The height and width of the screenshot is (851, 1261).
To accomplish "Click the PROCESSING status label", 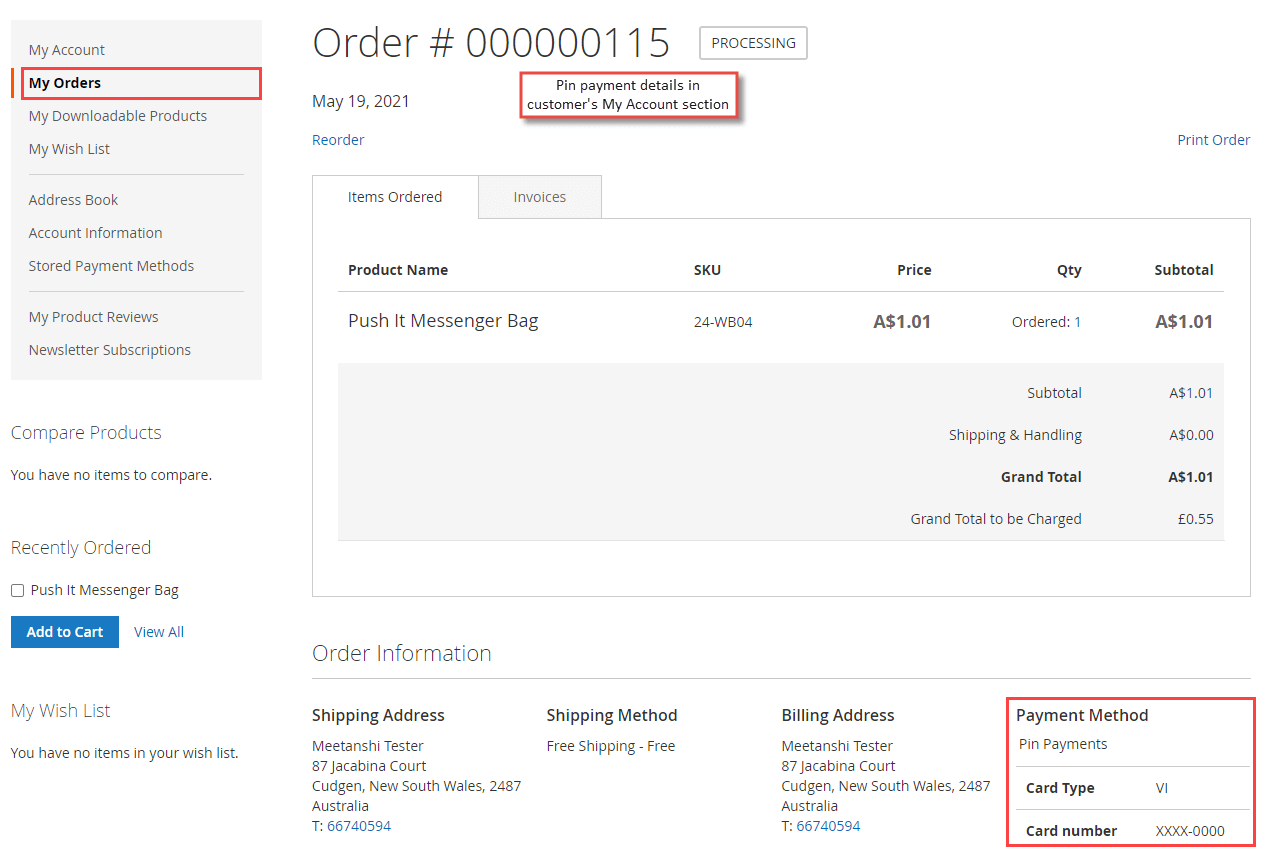I will pos(753,43).
